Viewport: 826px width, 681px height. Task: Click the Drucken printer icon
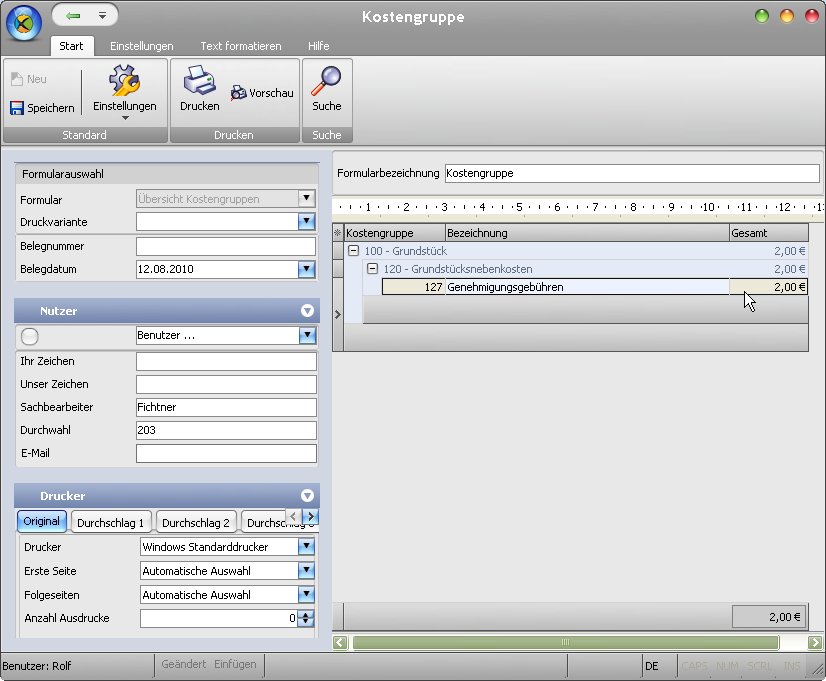[x=199, y=81]
